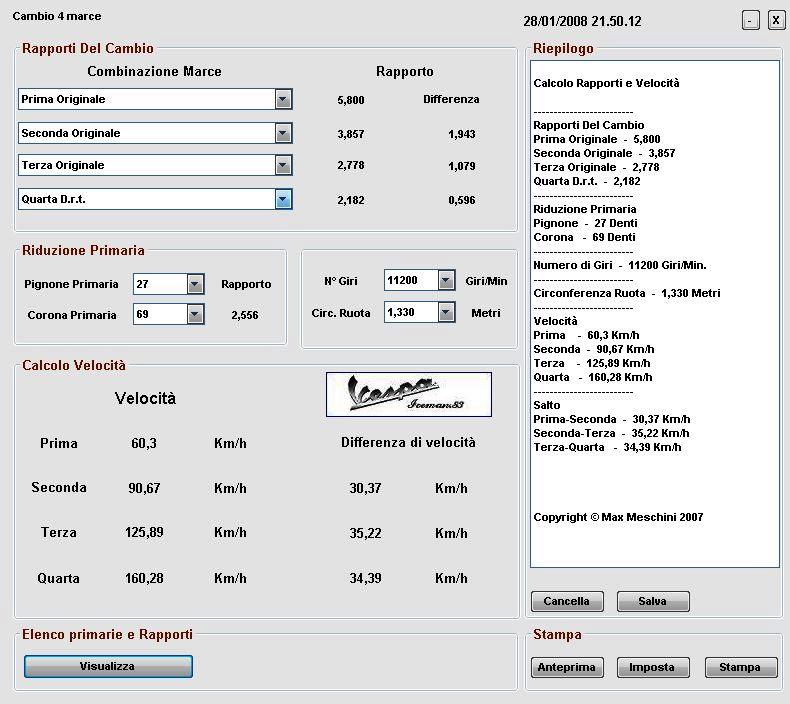The width and height of the screenshot is (790, 704).
Task: Open the Prima Originale dropdown arrow
Action: [x=283, y=99]
